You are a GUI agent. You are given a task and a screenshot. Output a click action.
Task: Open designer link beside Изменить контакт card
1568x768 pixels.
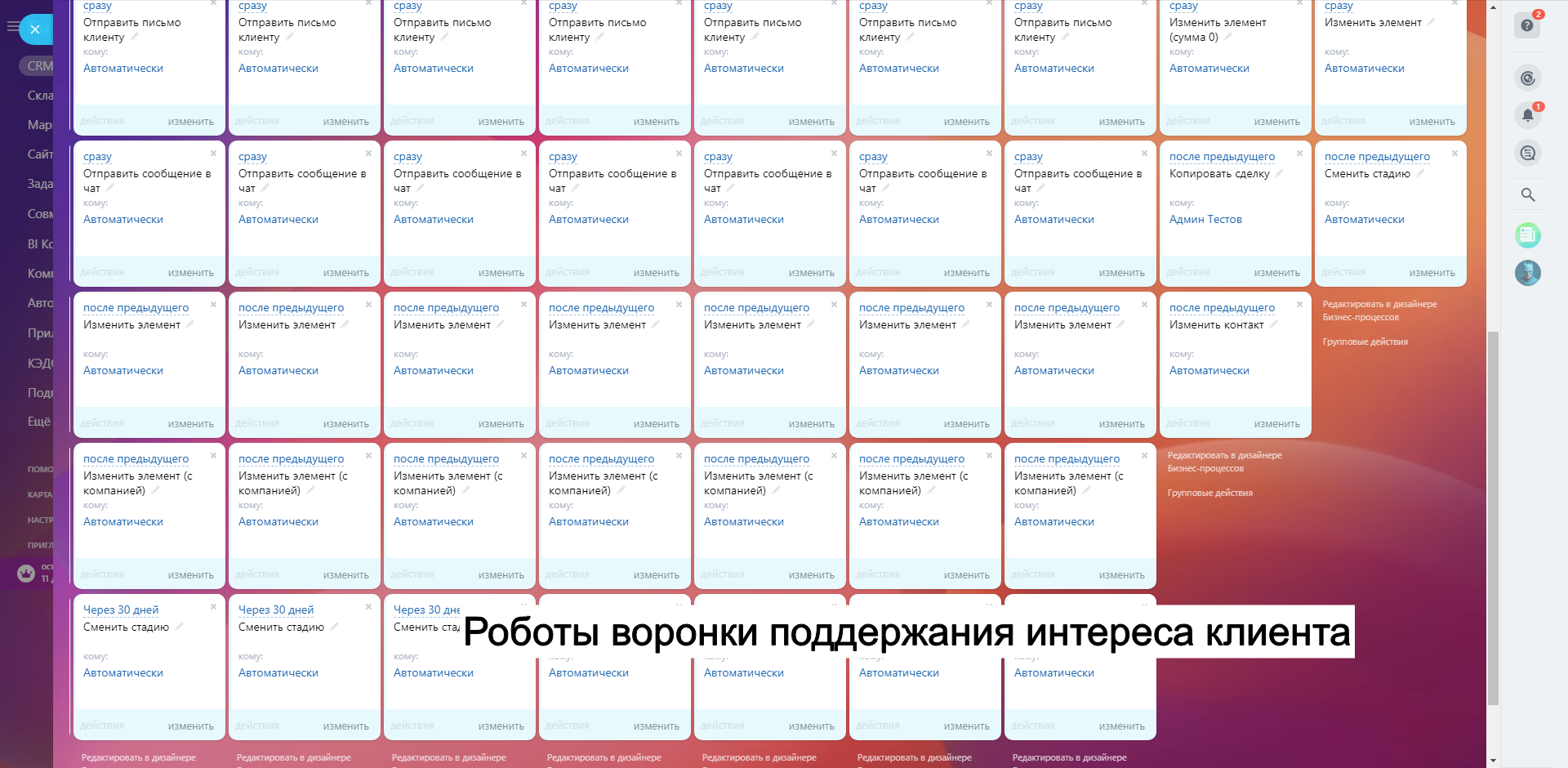(x=1380, y=310)
